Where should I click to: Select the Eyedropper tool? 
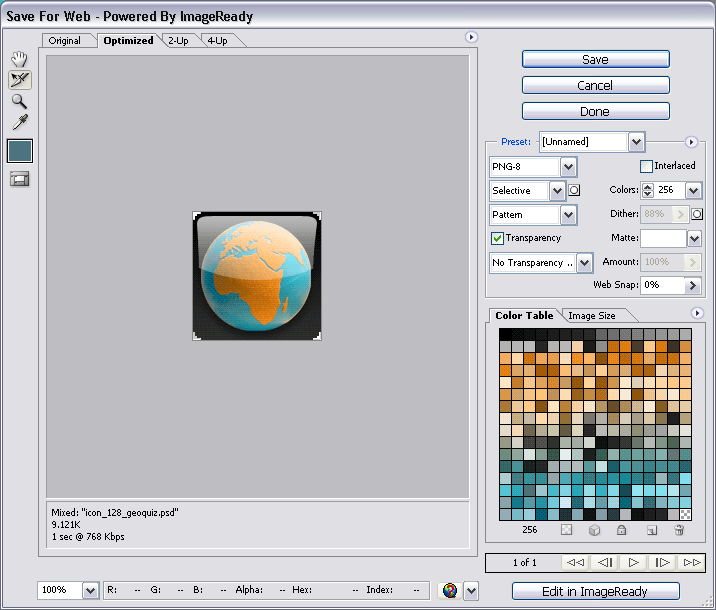(20, 122)
